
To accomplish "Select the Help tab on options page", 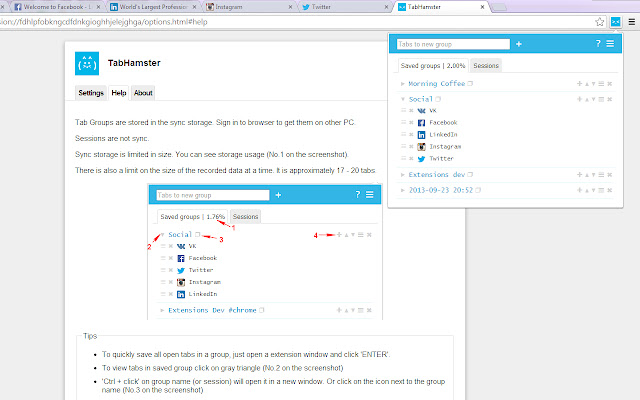I will [119, 93].
